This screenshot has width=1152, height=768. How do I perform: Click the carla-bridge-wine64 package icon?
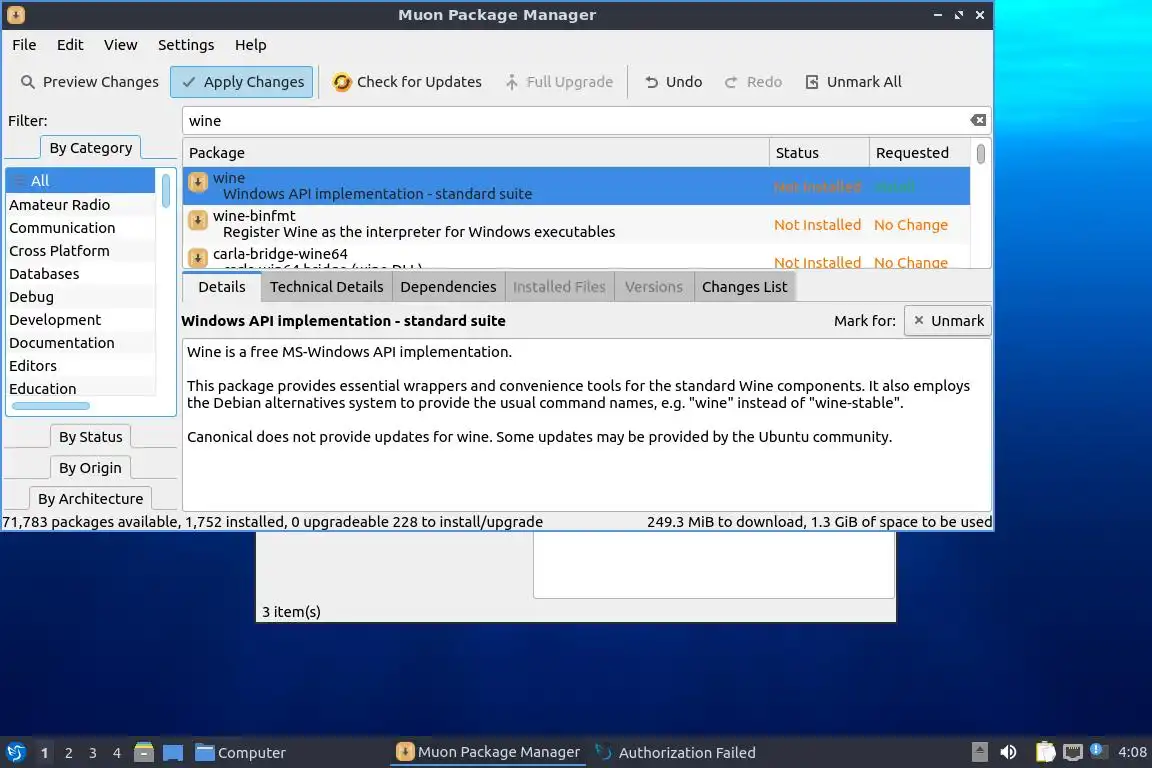198,258
